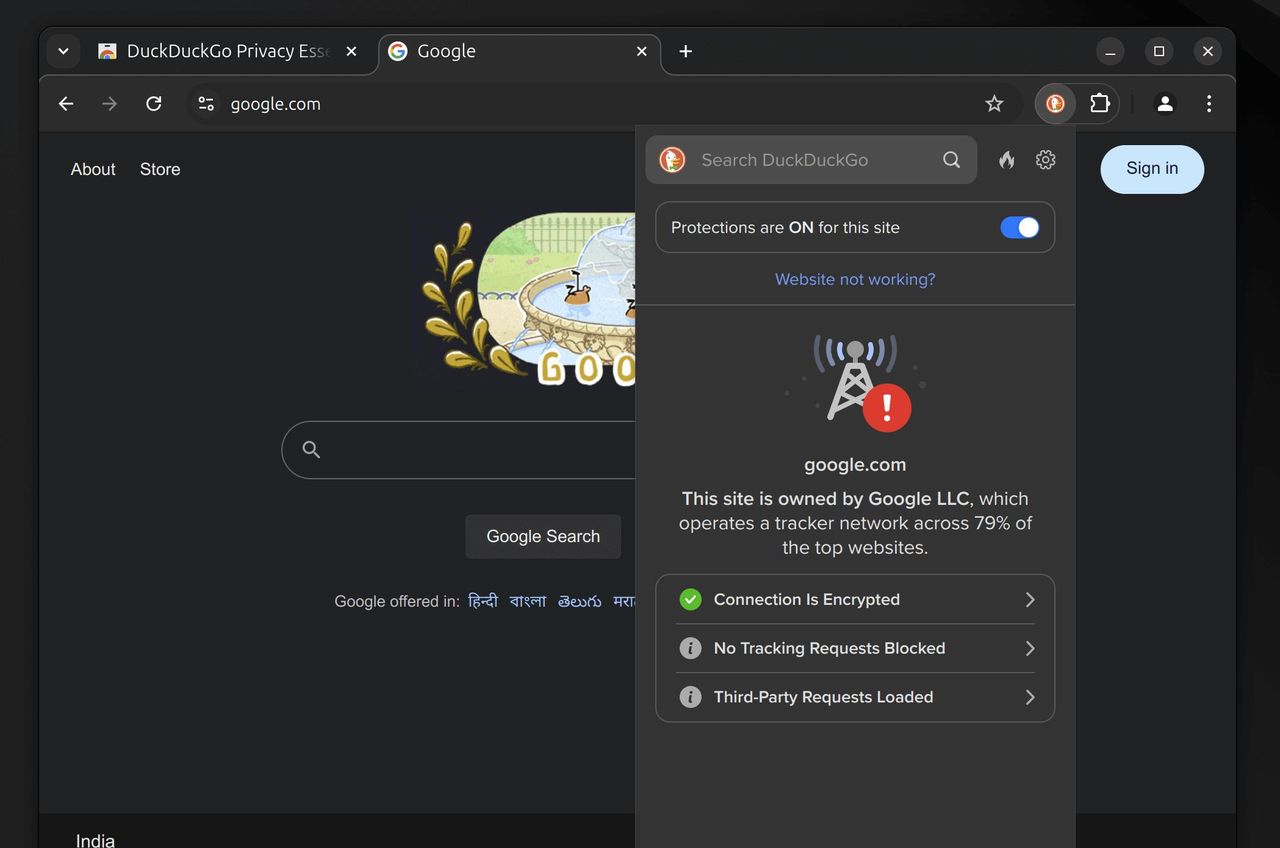Click the info icon beside No Tracking Requests
Screen dimensions: 1280x848
pos(690,648)
